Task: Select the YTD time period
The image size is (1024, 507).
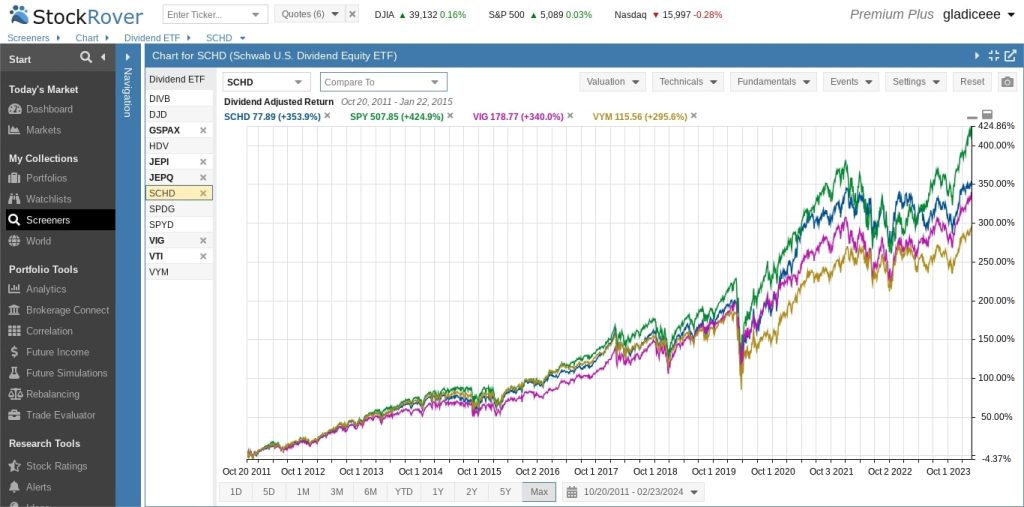Action: [403, 492]
